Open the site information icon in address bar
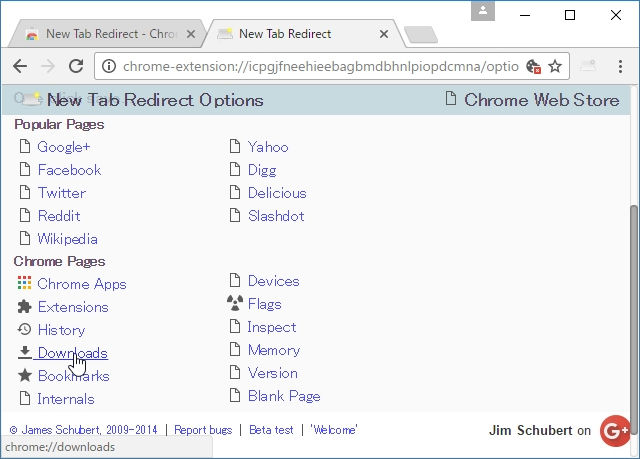 [x=109, y=66]
